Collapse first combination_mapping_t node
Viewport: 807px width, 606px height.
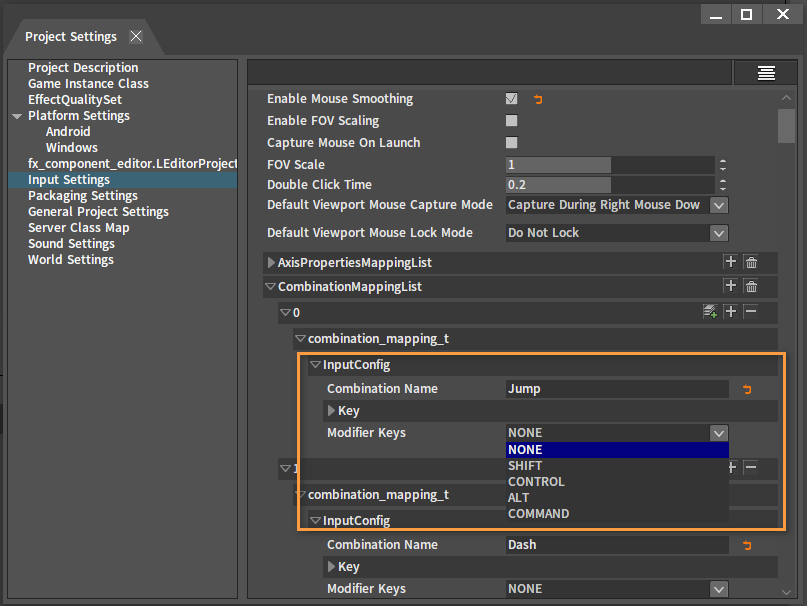click(x=300, y=339)
